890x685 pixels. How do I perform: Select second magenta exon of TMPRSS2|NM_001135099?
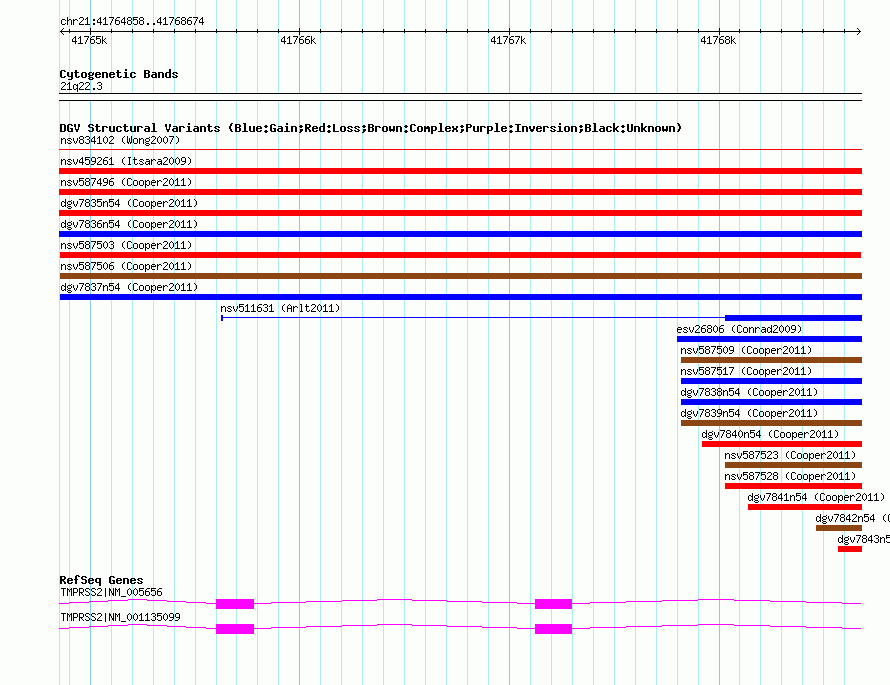[x=553, y=629]
